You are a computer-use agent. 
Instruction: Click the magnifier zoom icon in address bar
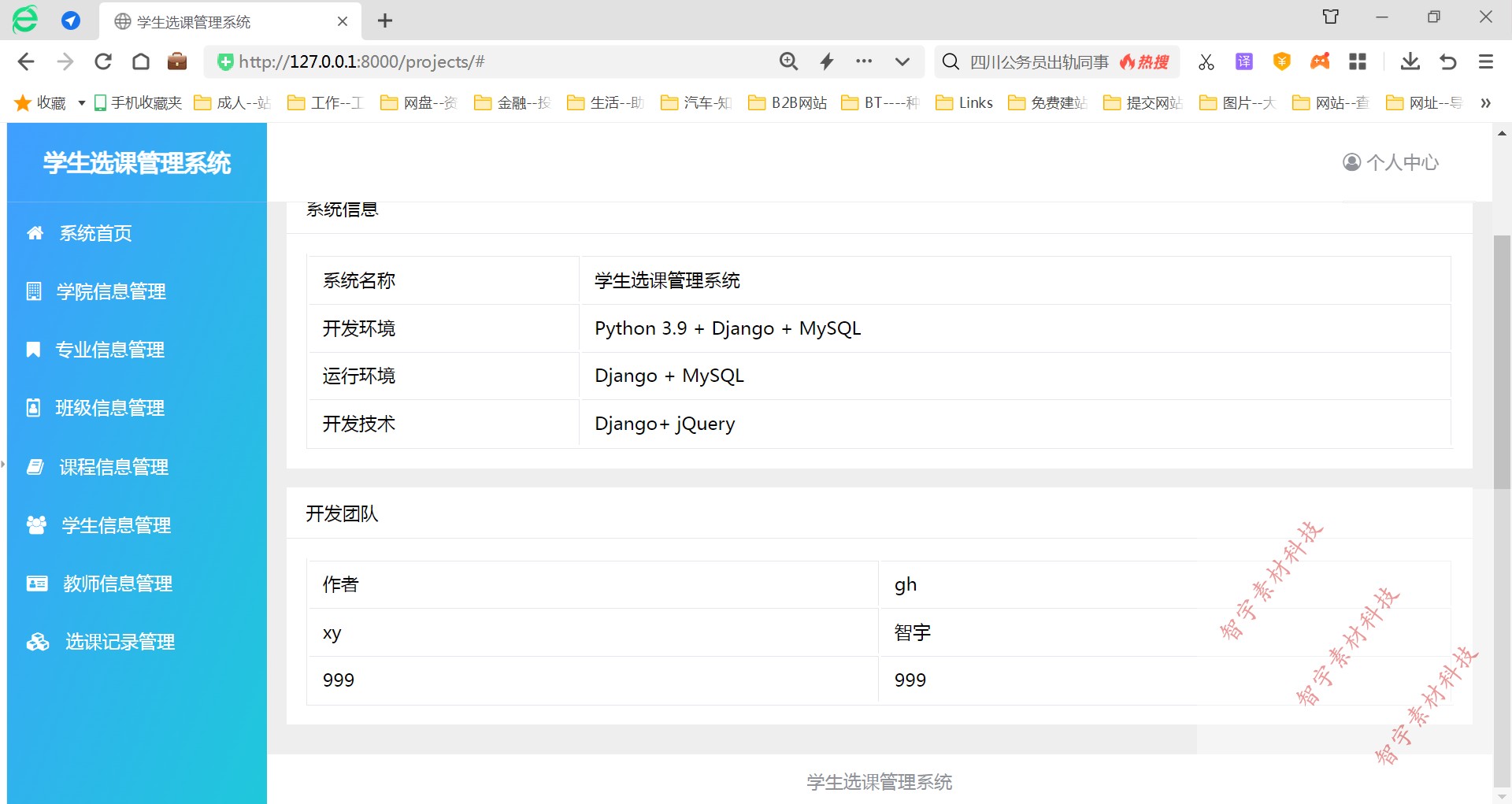[x=789, y=61]
